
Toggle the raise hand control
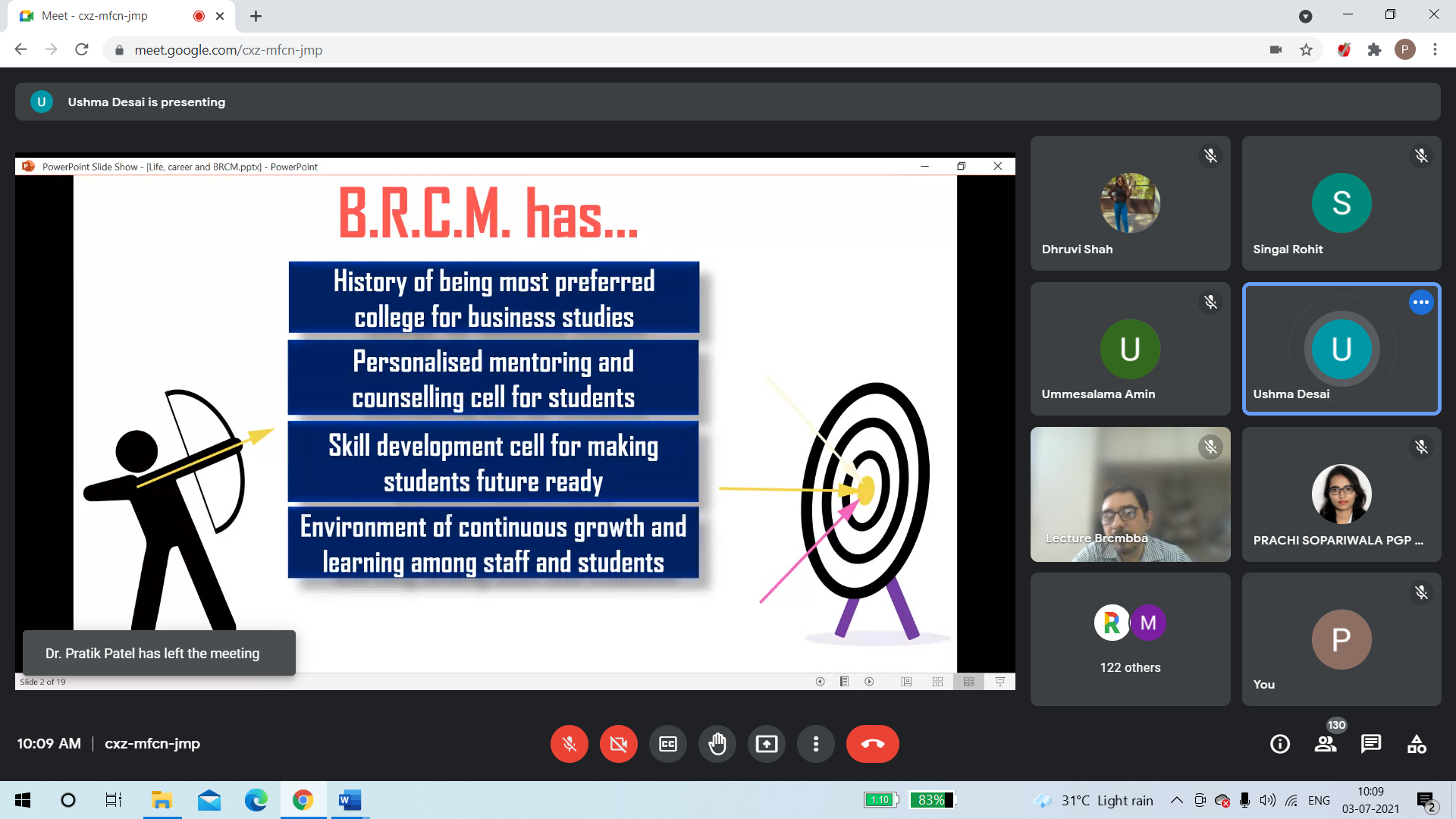point(717,744)
